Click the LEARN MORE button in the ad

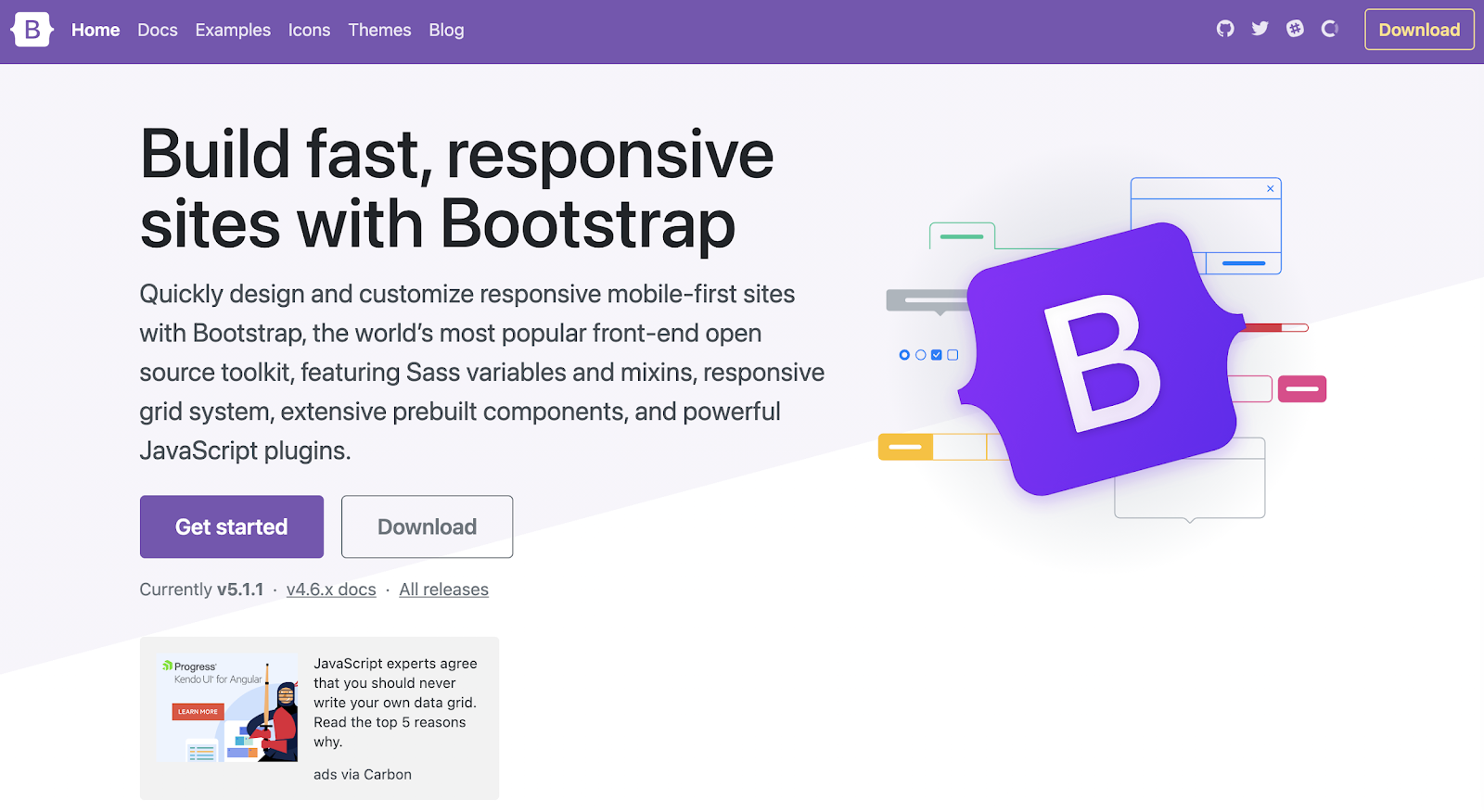pyautogui.click(x=198, y=712)
